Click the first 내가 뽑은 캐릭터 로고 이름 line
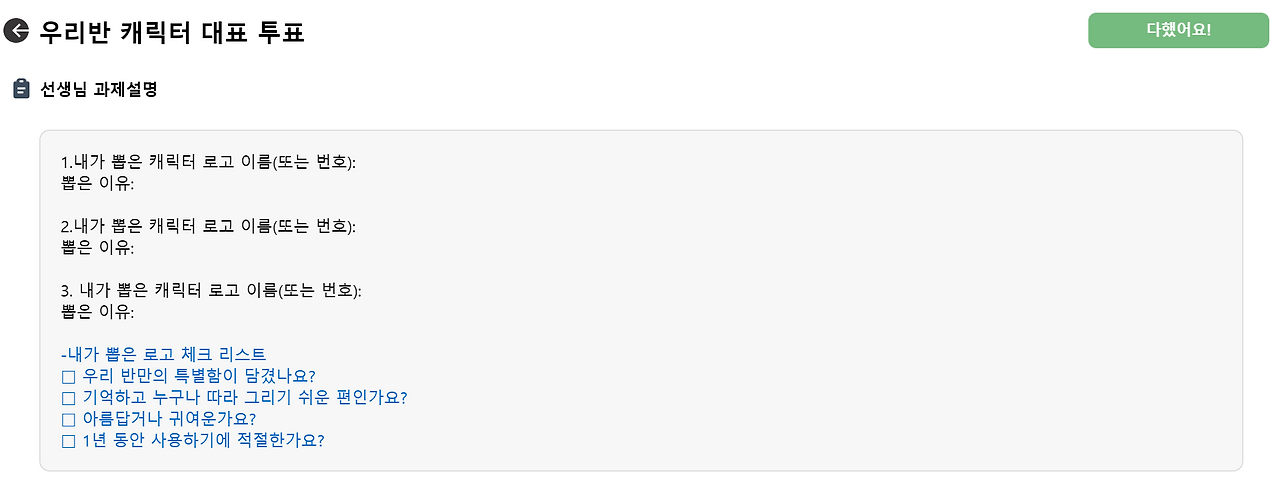1280x482 pixels. [209, 162]
